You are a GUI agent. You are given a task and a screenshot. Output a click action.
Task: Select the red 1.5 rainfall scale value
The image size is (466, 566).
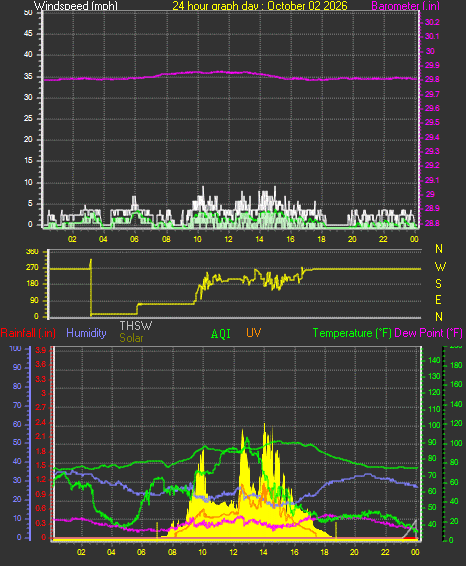(x=41, y=465)
